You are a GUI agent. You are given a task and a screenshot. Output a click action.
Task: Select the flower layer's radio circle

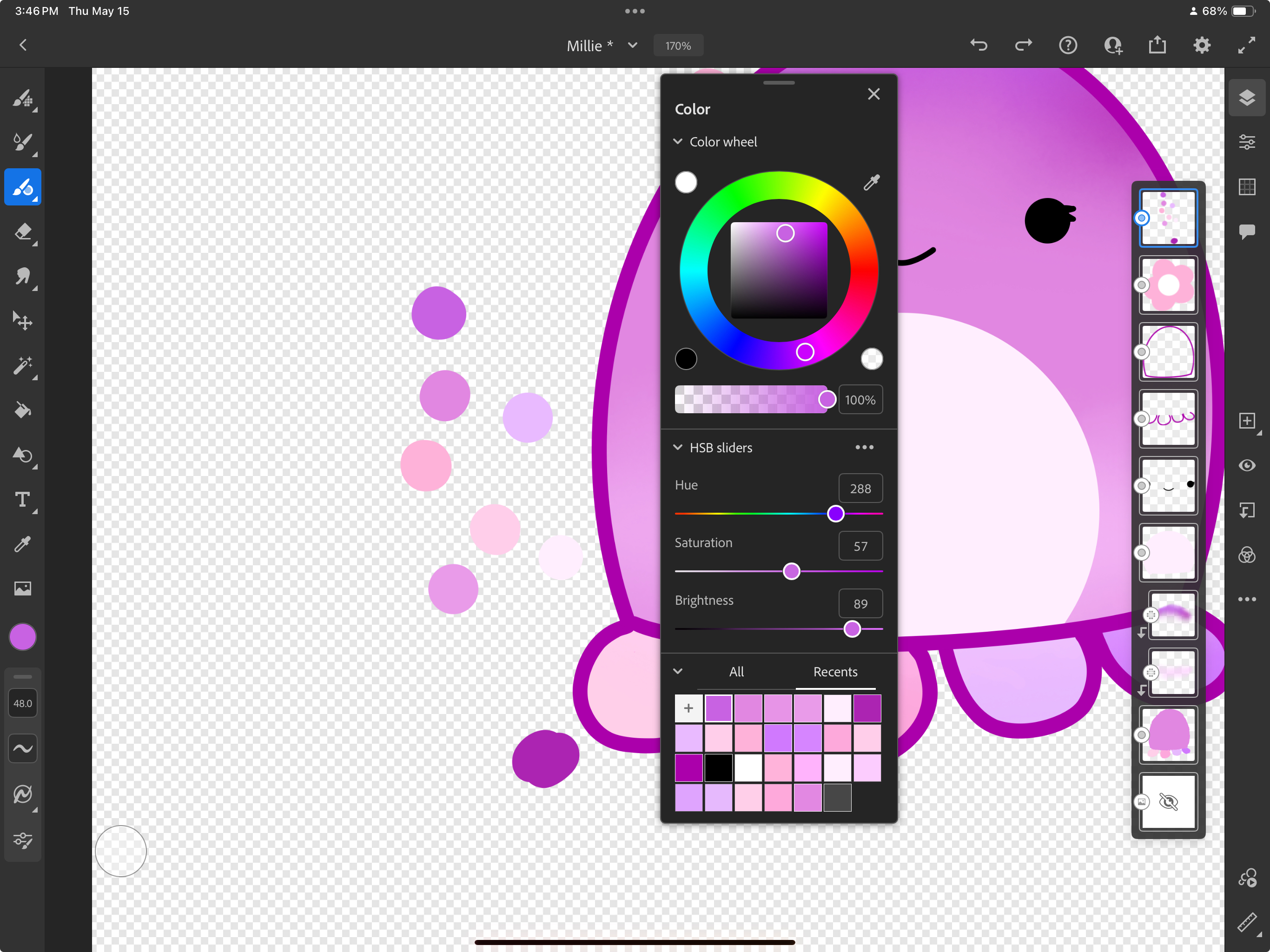[x=1141, y=285]
